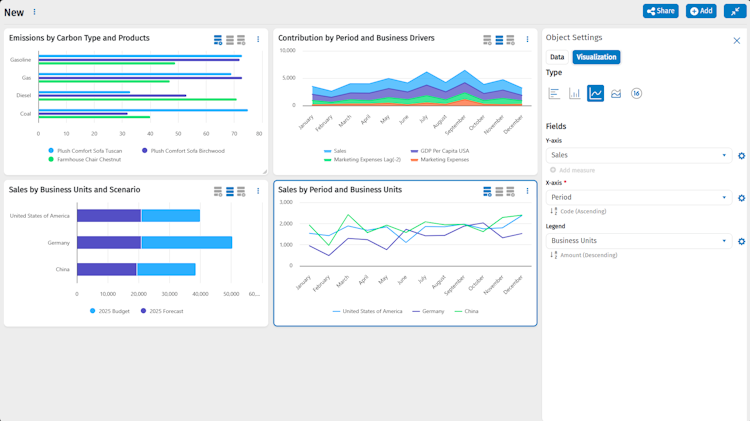Select first layout icon on Sales by Period chart

[487, 191]
